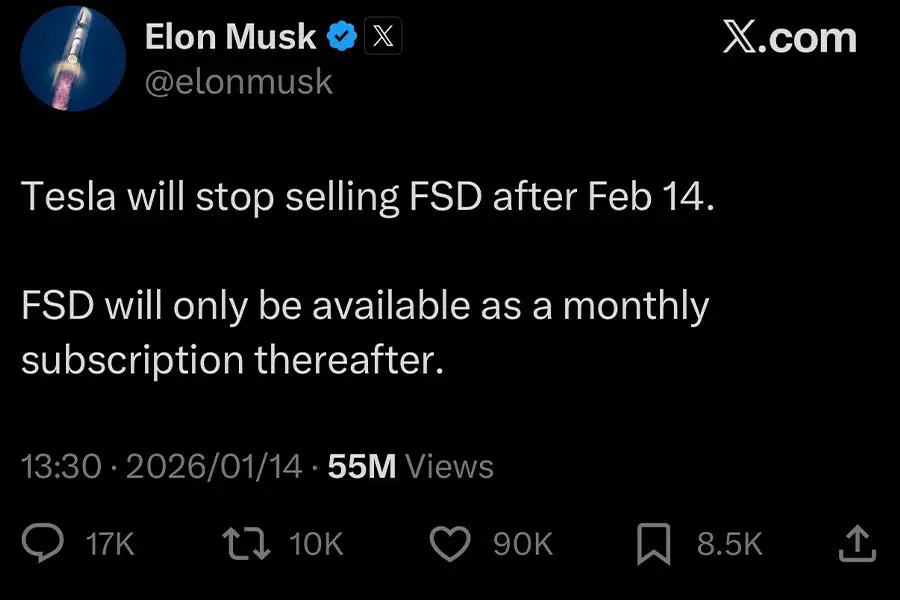Screen dimensions: 900x600
Task: Click the X affiliation badge beside the name
Action: click(382, 38)
